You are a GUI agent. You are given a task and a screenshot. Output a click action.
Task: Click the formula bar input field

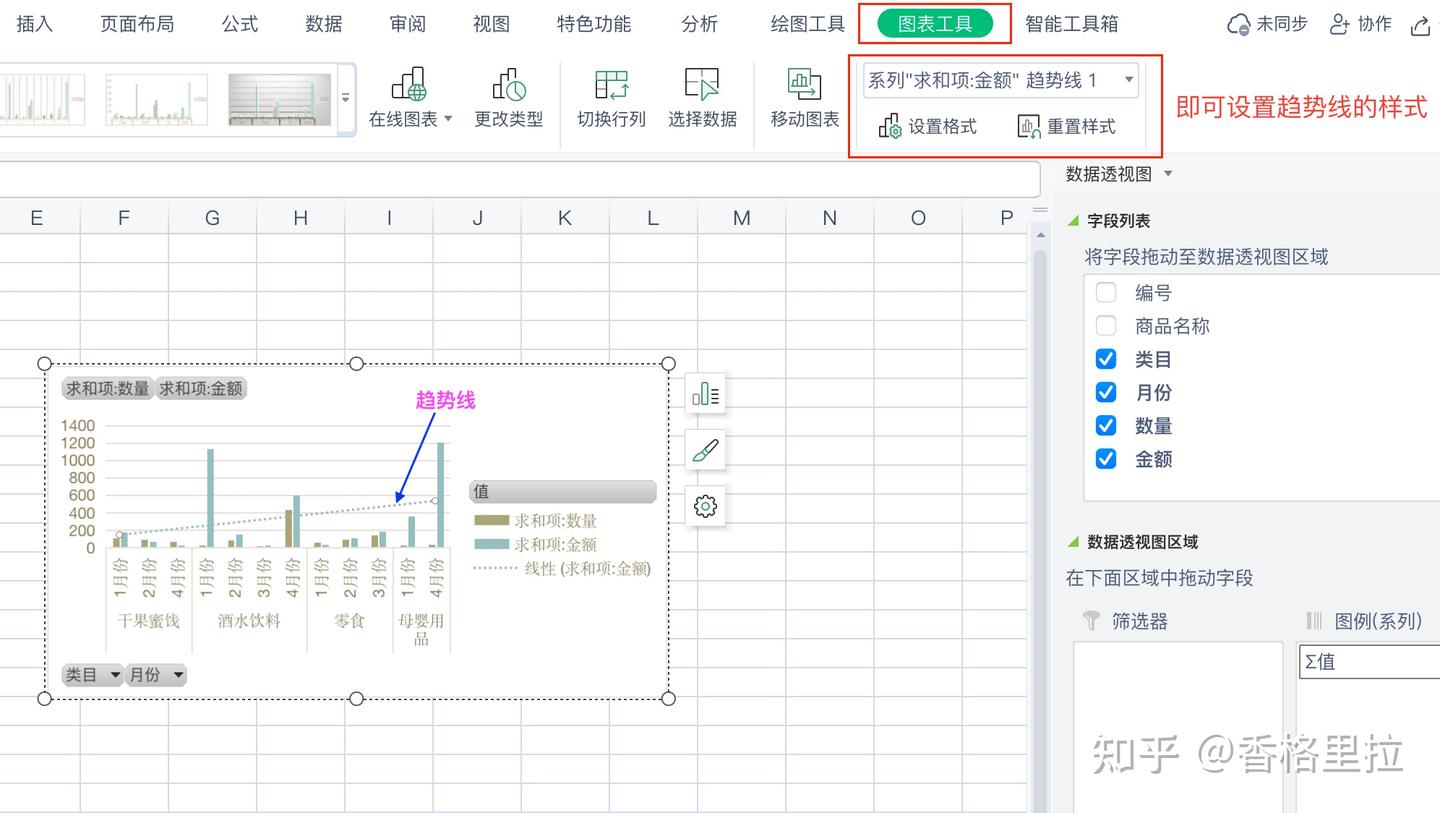(520, 179)
